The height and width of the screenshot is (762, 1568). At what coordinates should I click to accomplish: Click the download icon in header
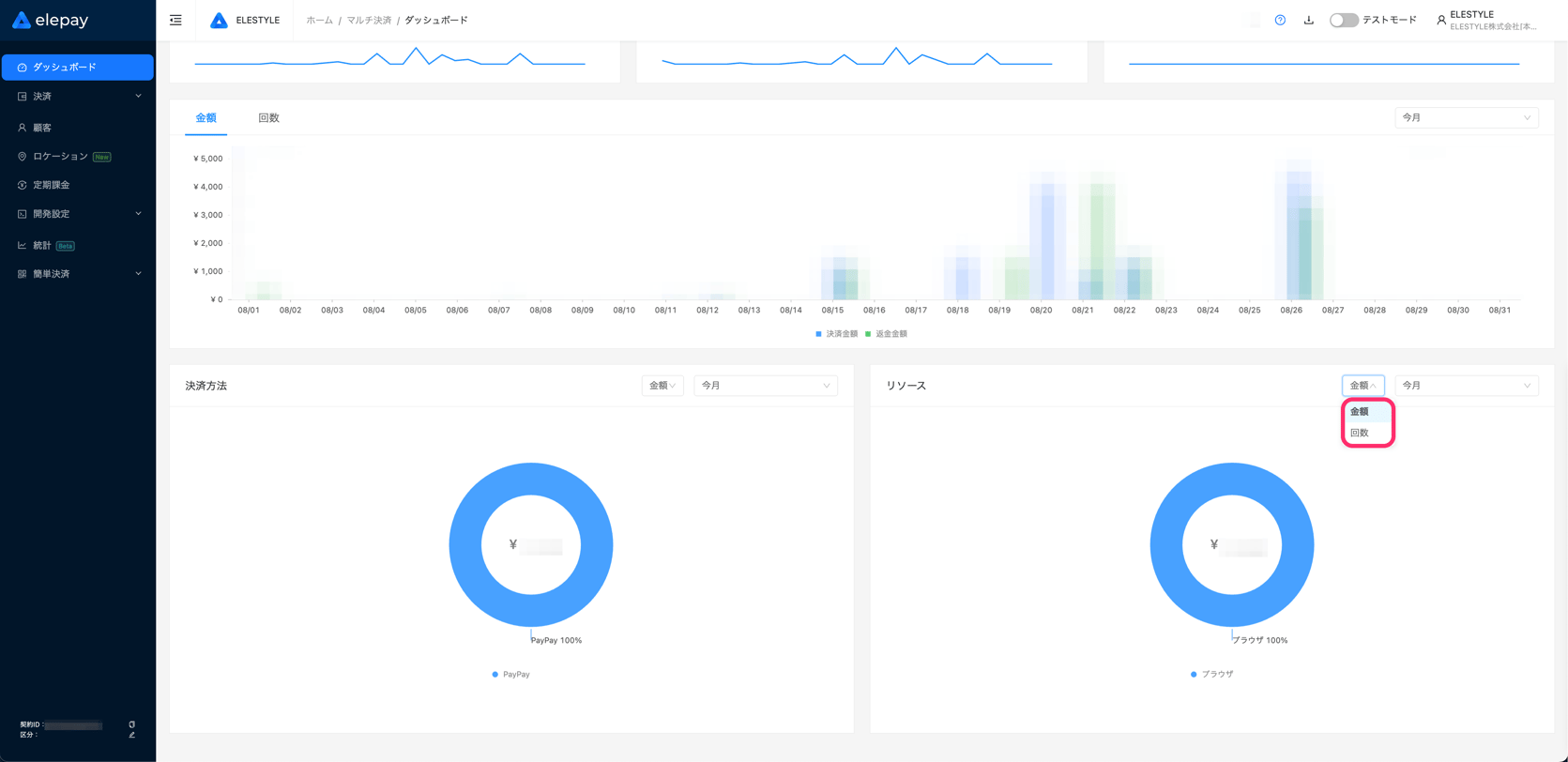coord(1308,20)
